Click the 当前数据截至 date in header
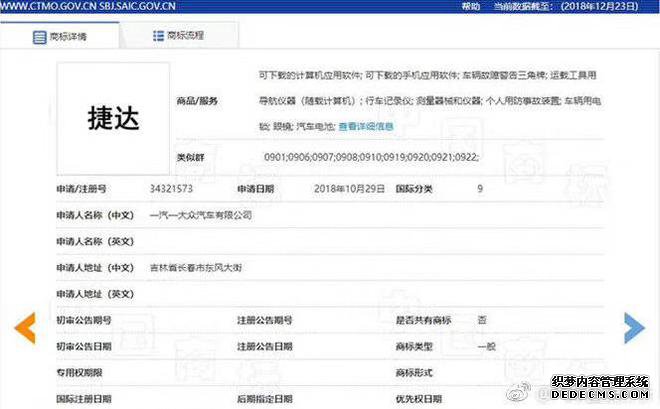 (x=566, y=6)
